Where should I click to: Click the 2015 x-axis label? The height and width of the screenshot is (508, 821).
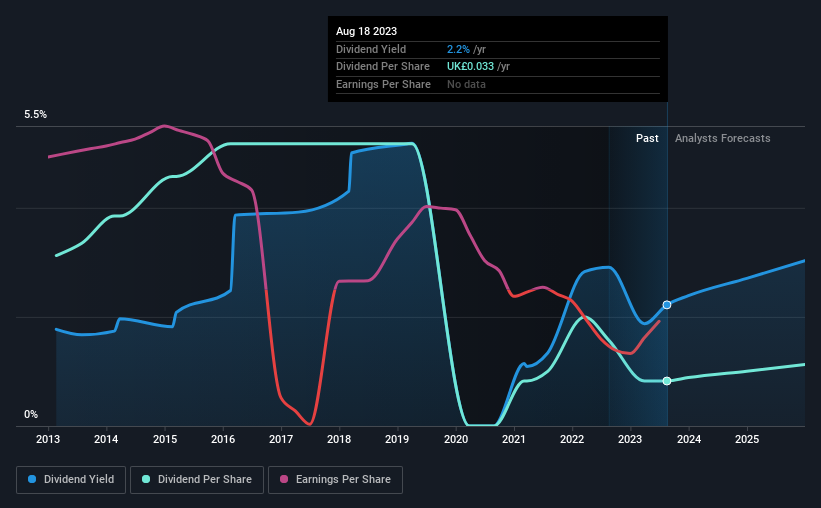165,439
